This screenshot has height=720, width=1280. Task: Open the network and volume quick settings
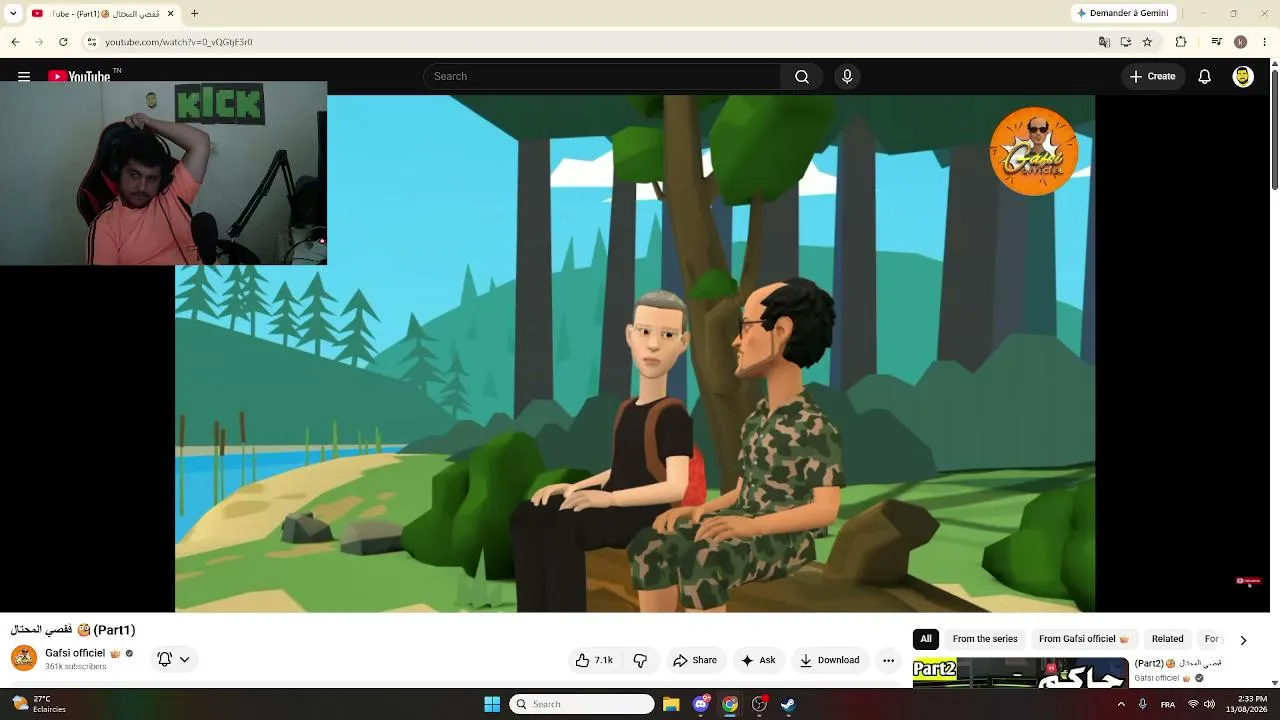coord(1201,704)
